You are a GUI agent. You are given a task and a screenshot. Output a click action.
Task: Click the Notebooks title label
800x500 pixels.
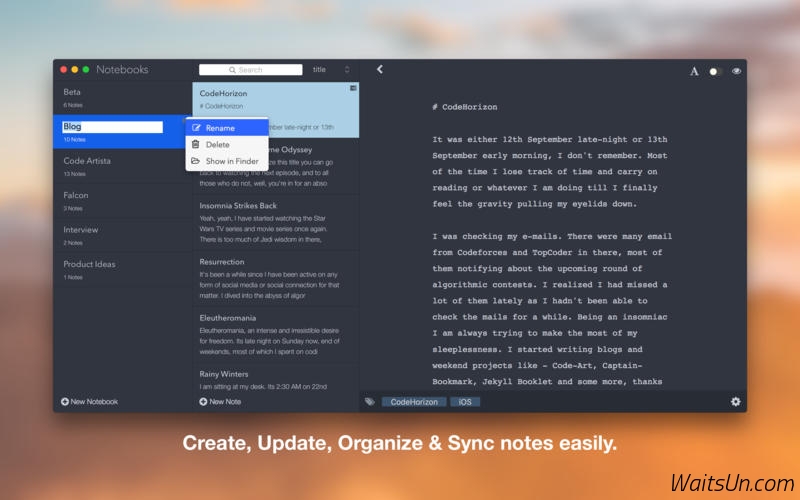122,69
